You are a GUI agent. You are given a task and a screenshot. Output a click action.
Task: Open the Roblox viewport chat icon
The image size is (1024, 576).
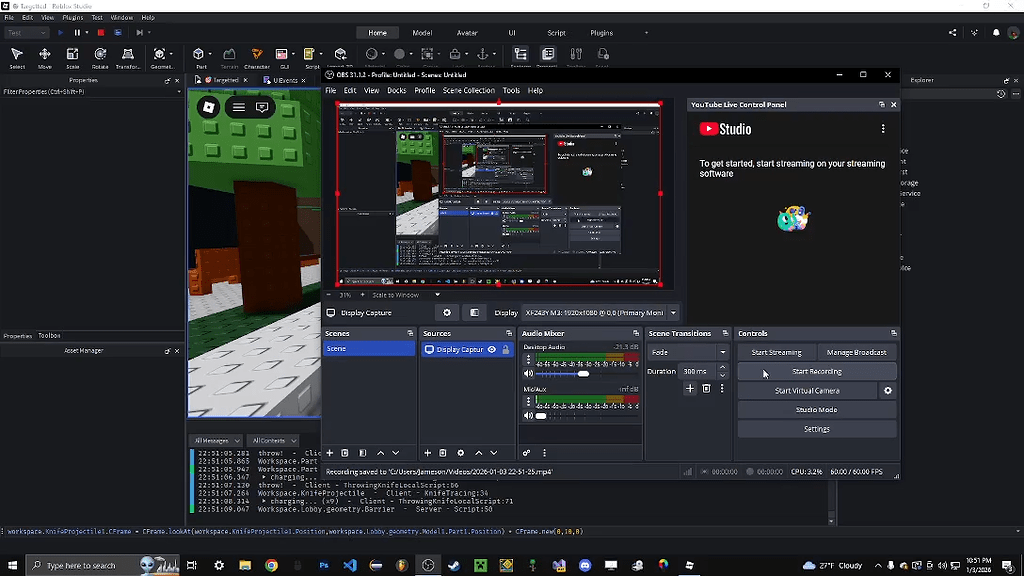[262, 107]
